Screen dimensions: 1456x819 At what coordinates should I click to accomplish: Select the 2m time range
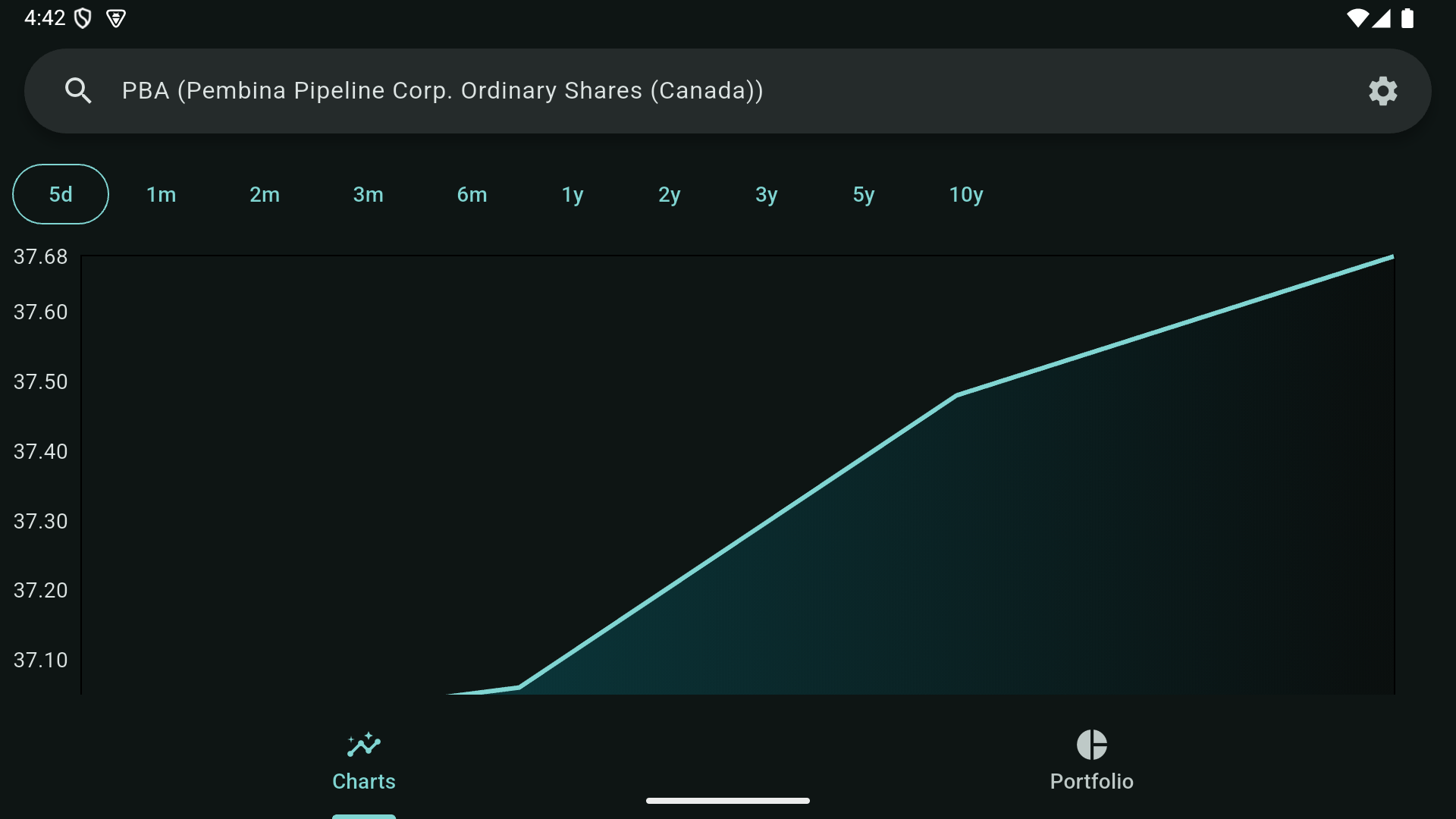point(265,194)
